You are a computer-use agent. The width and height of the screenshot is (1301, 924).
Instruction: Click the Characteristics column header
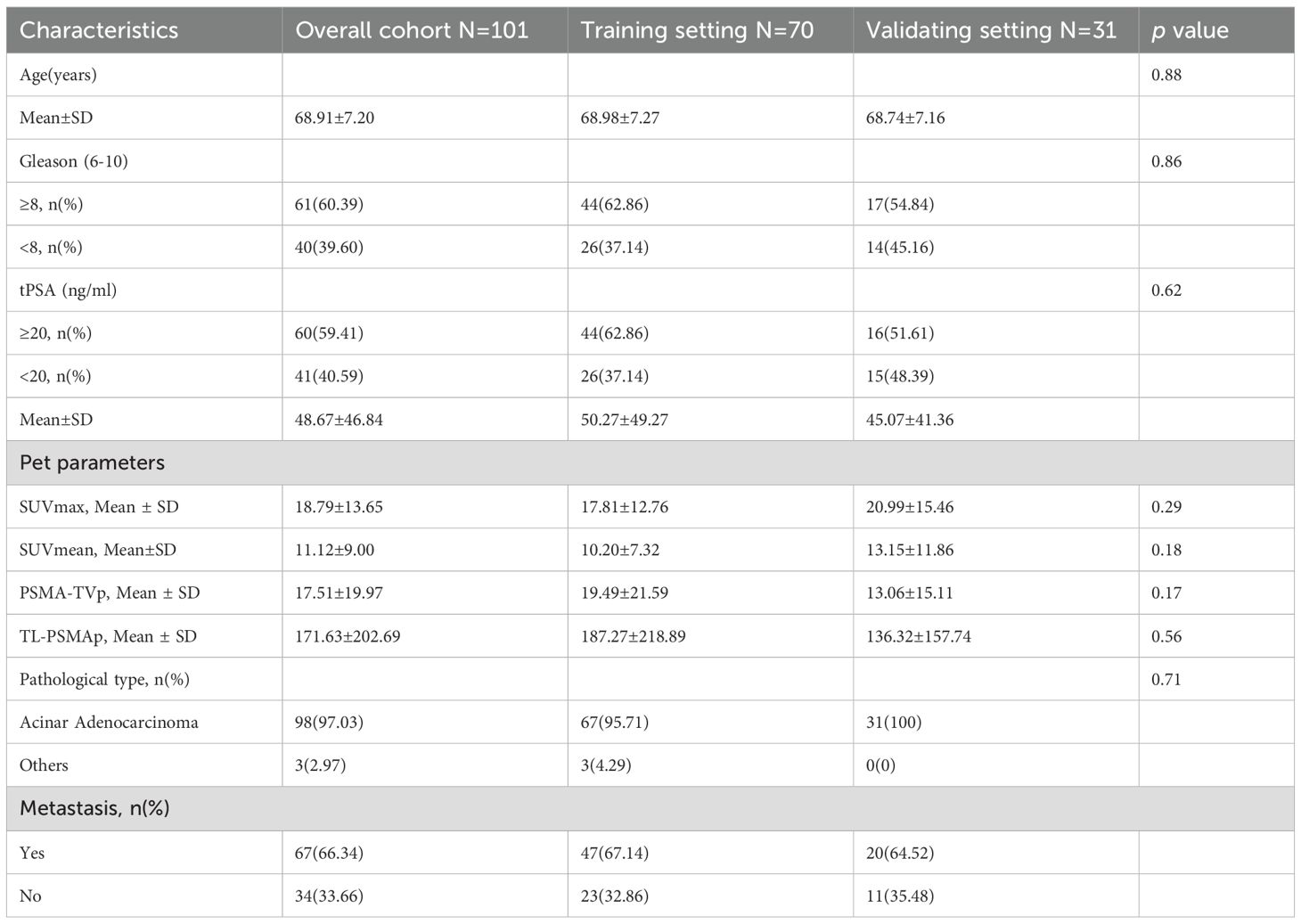click(99, 30)
